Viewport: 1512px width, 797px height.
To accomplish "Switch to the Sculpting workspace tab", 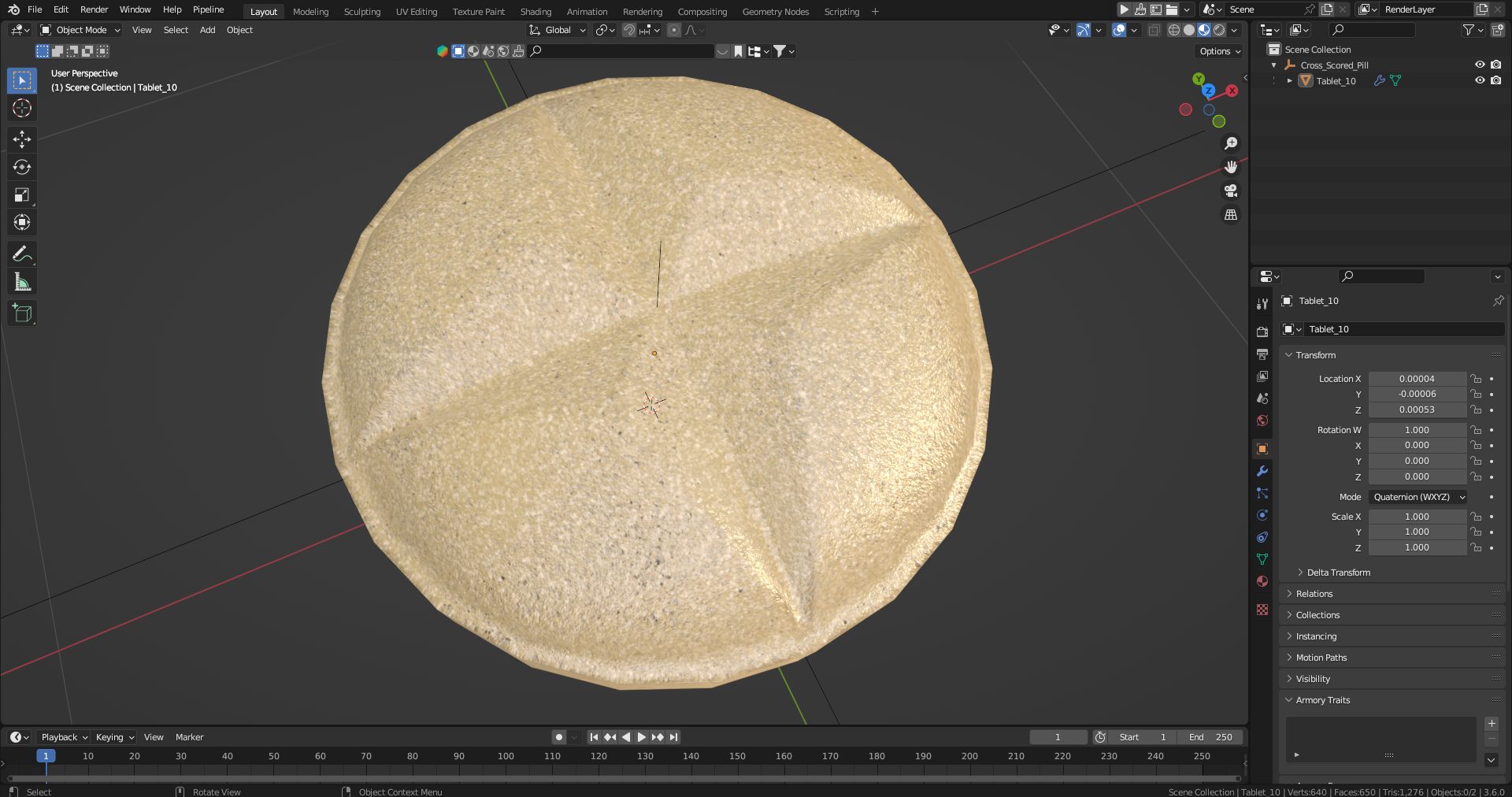I will click(362, 12).
